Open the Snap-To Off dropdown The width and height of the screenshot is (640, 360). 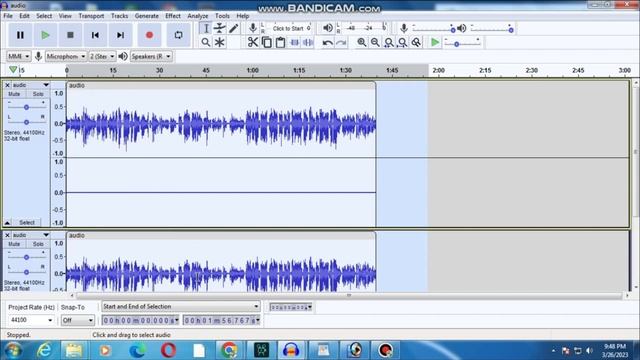(x=78, y=320)
